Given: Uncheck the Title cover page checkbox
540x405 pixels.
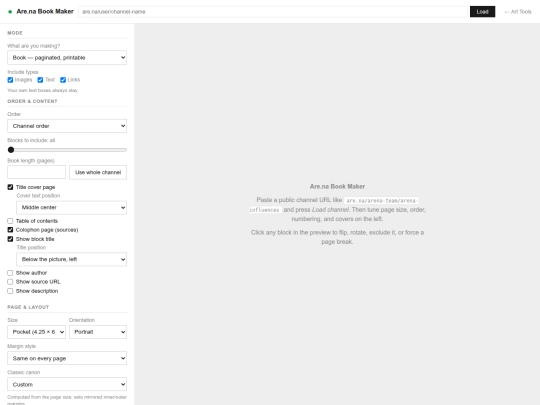Looking at the screenshot, I should (x=10, y=187).
